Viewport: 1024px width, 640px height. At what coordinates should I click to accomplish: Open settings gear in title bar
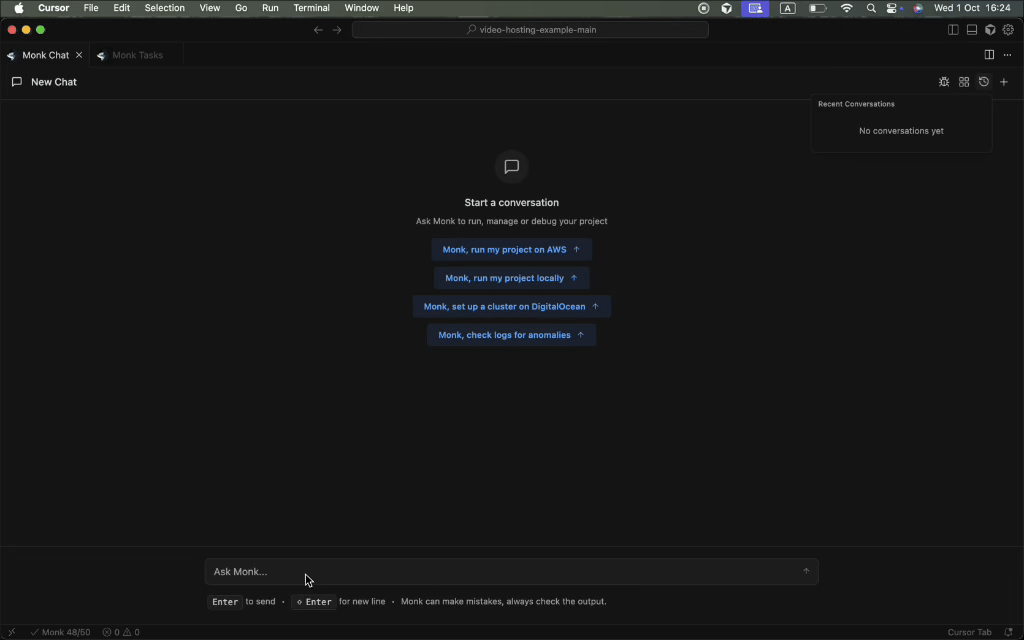1008,29
